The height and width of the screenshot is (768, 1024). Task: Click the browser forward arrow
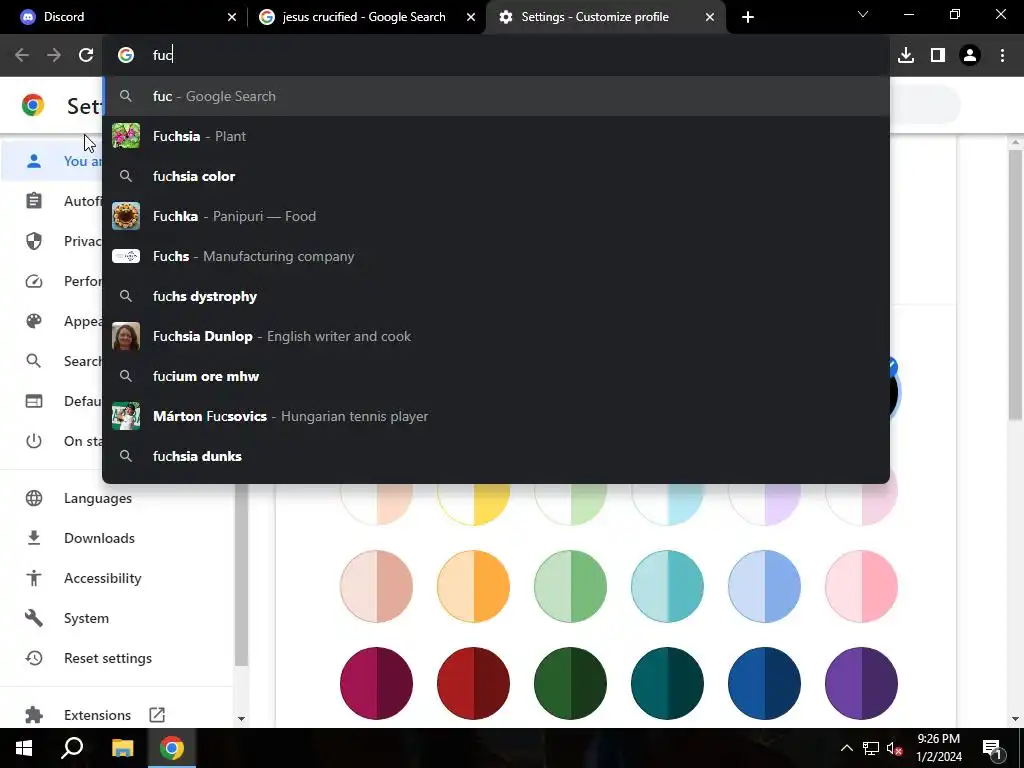(x=54, y=56)
